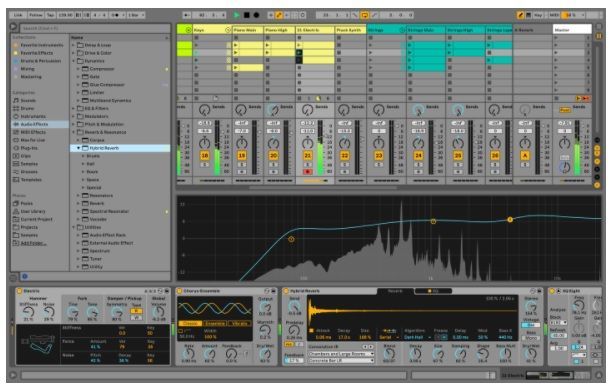Stop playback with the square Stop button
Viewport: 616px width, 390px height.
point(247,15)
